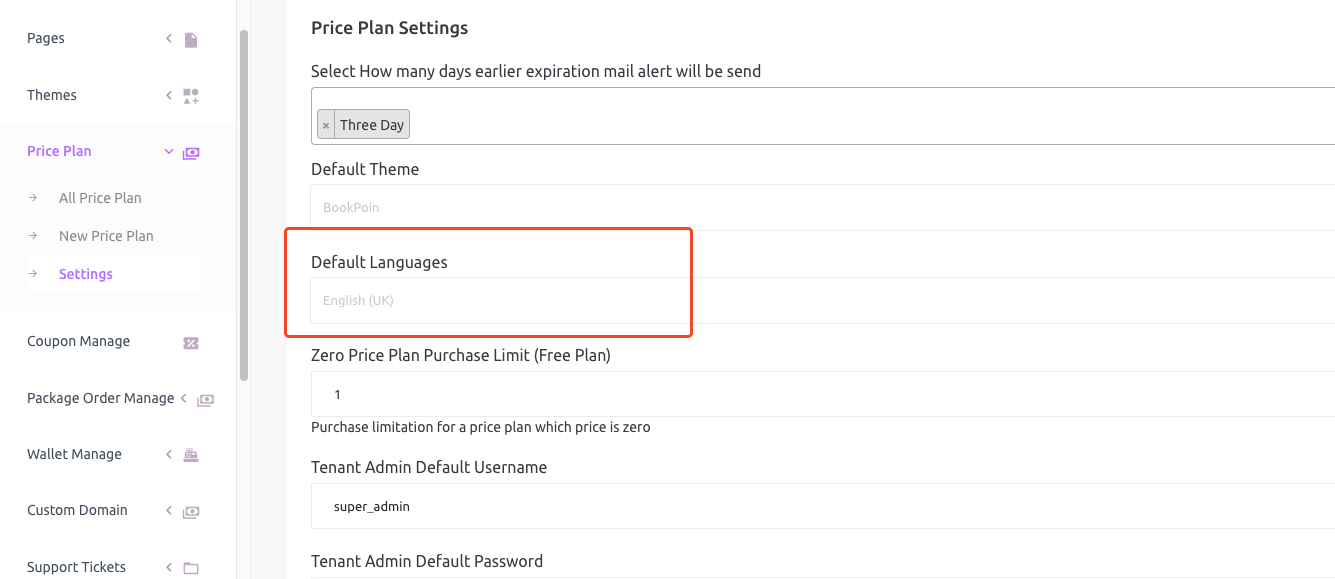Click the Coupon Manage ticket icon
Image resolution: width=1335 pixels, height=579 pixels.
coord(191,343)
